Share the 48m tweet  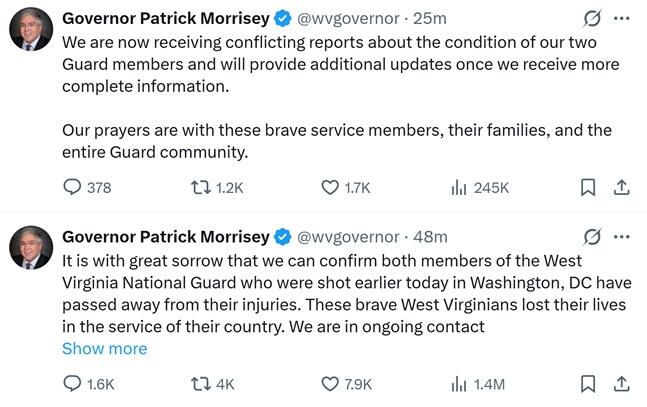(x=620, y=384)
